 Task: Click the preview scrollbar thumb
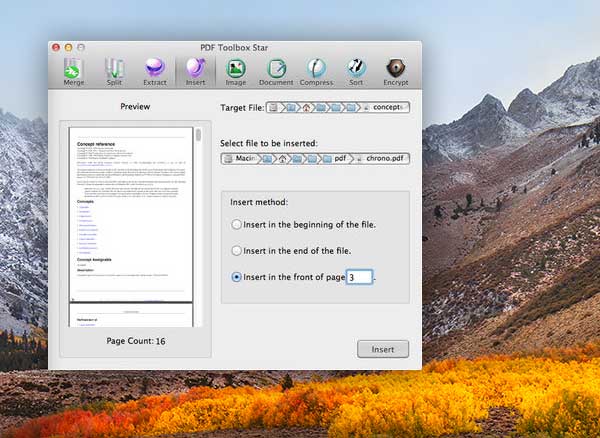point(198,135)
